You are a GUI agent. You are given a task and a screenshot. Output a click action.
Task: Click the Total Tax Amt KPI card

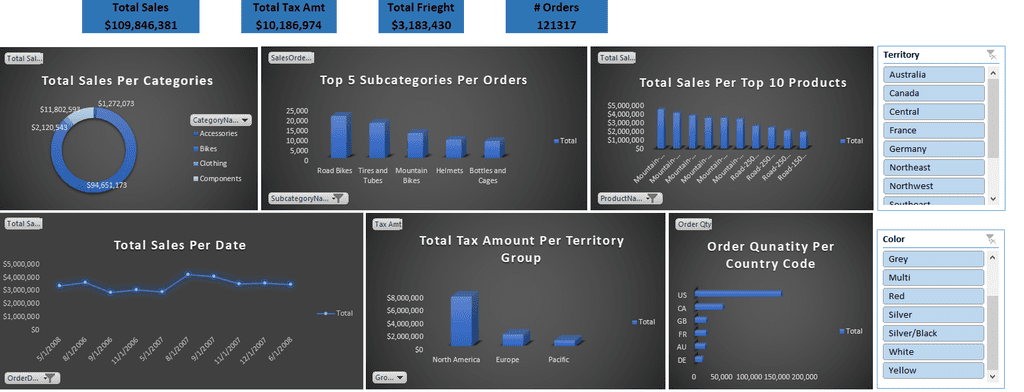pos(288,16)
